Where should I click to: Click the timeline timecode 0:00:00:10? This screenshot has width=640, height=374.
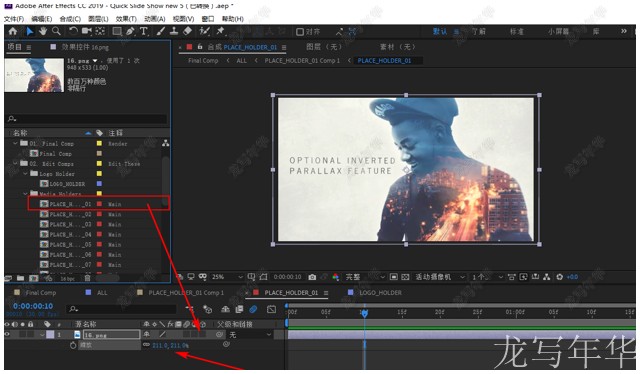33,306
